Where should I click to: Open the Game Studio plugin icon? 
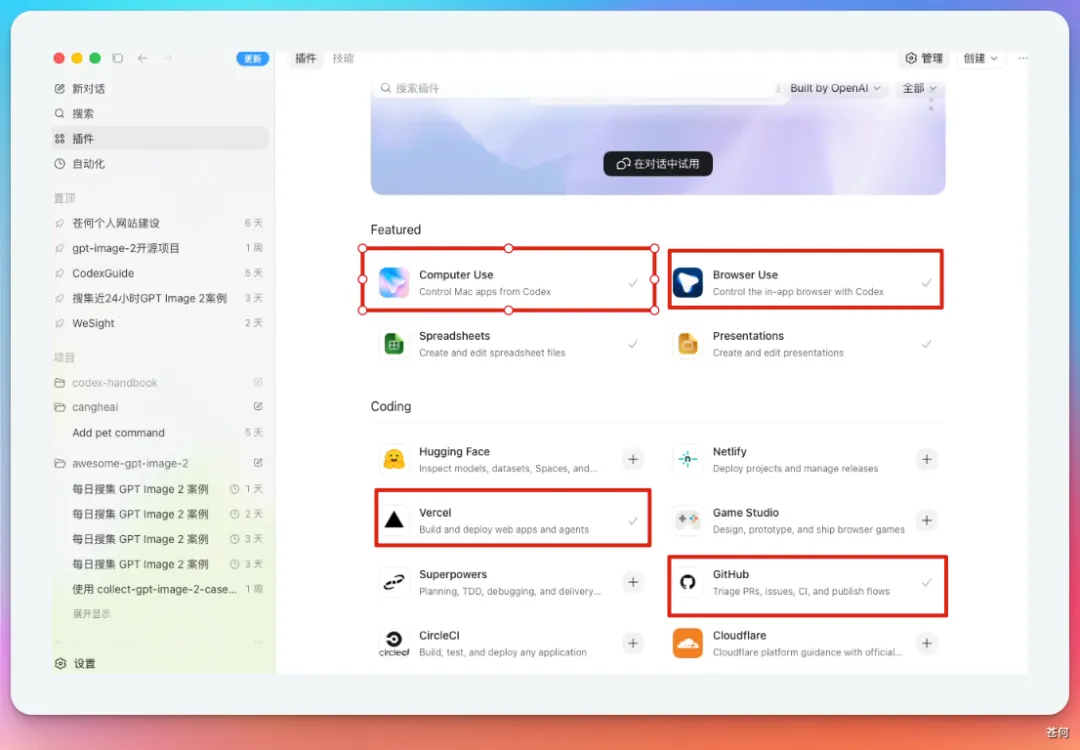(687, 520)
